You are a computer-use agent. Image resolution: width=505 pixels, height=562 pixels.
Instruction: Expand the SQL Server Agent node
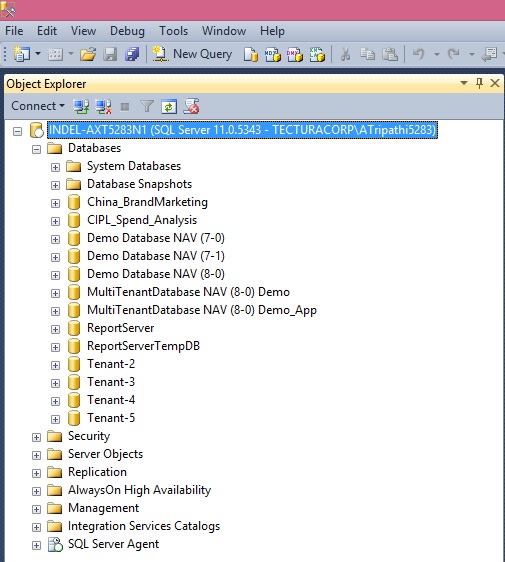(x=36, y=545)
